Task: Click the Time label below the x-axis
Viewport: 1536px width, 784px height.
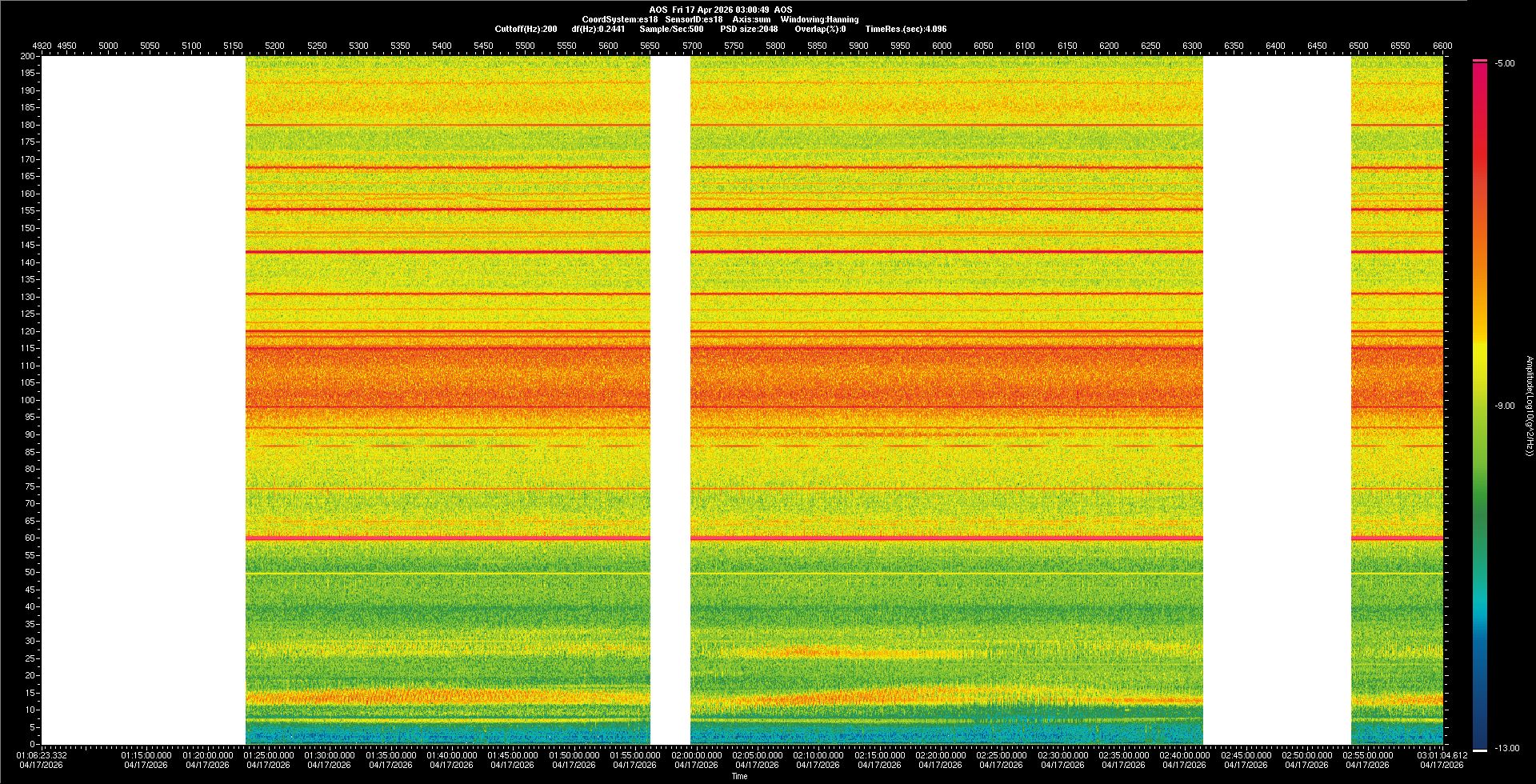Action: pos(739,776)
